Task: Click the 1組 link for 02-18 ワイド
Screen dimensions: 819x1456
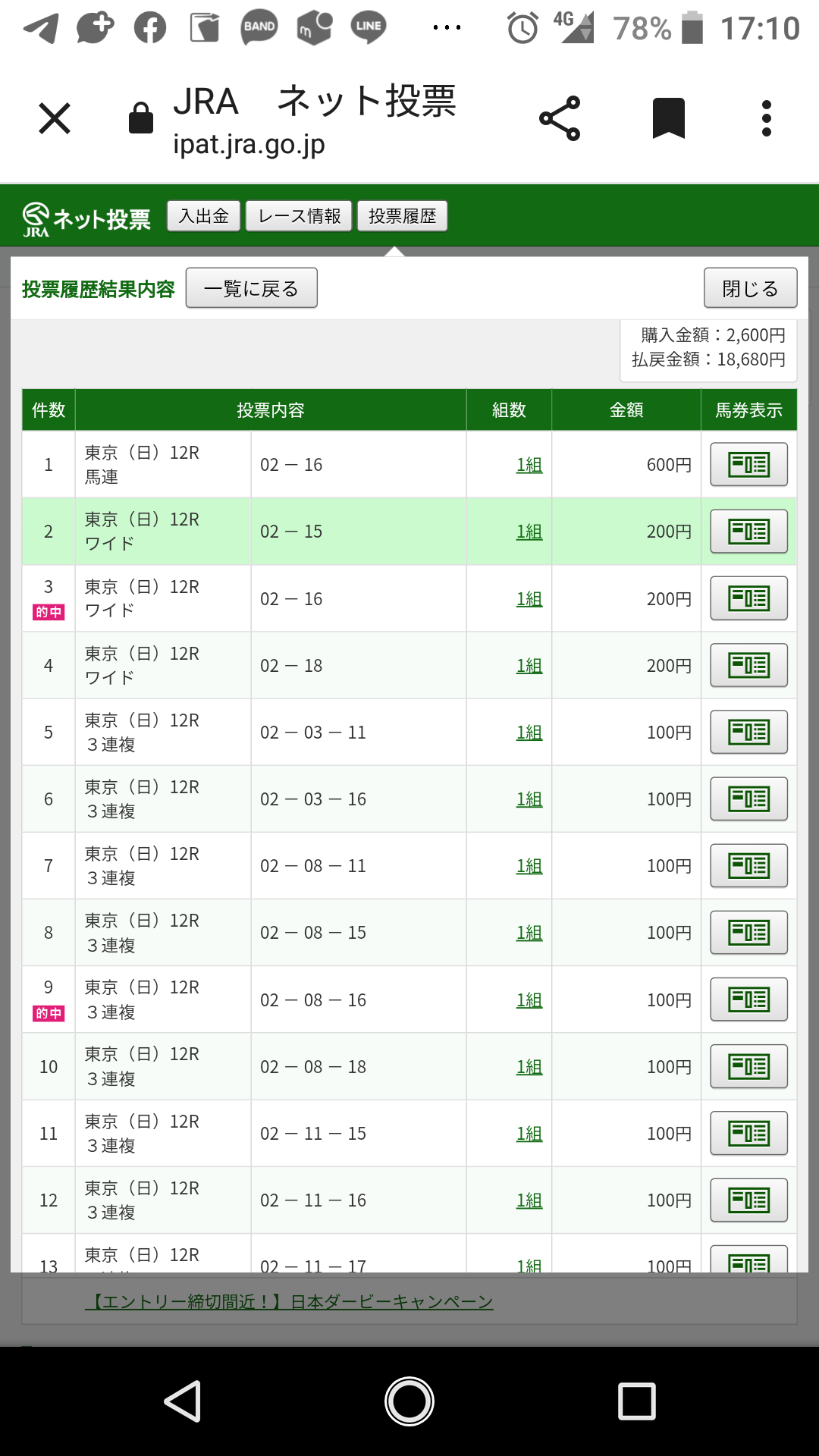Action: [529, 666]
